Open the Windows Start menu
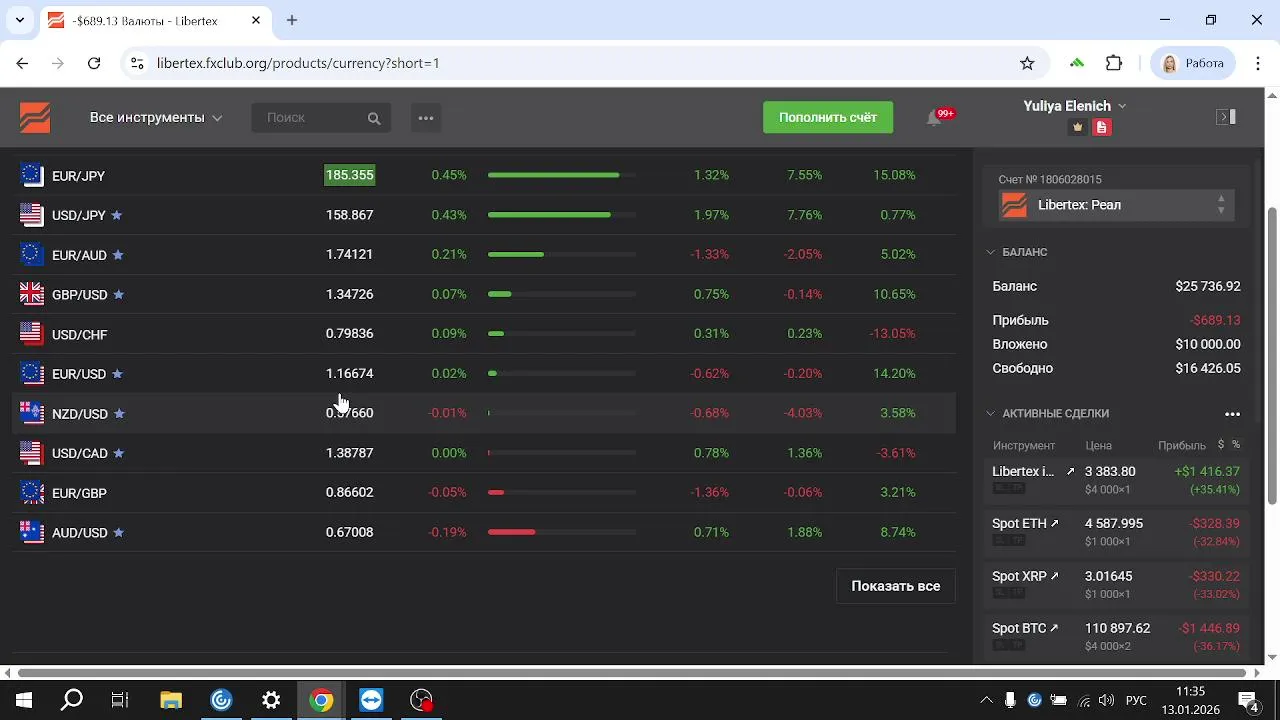This screenshot has height=720, width=1280. 23,700
